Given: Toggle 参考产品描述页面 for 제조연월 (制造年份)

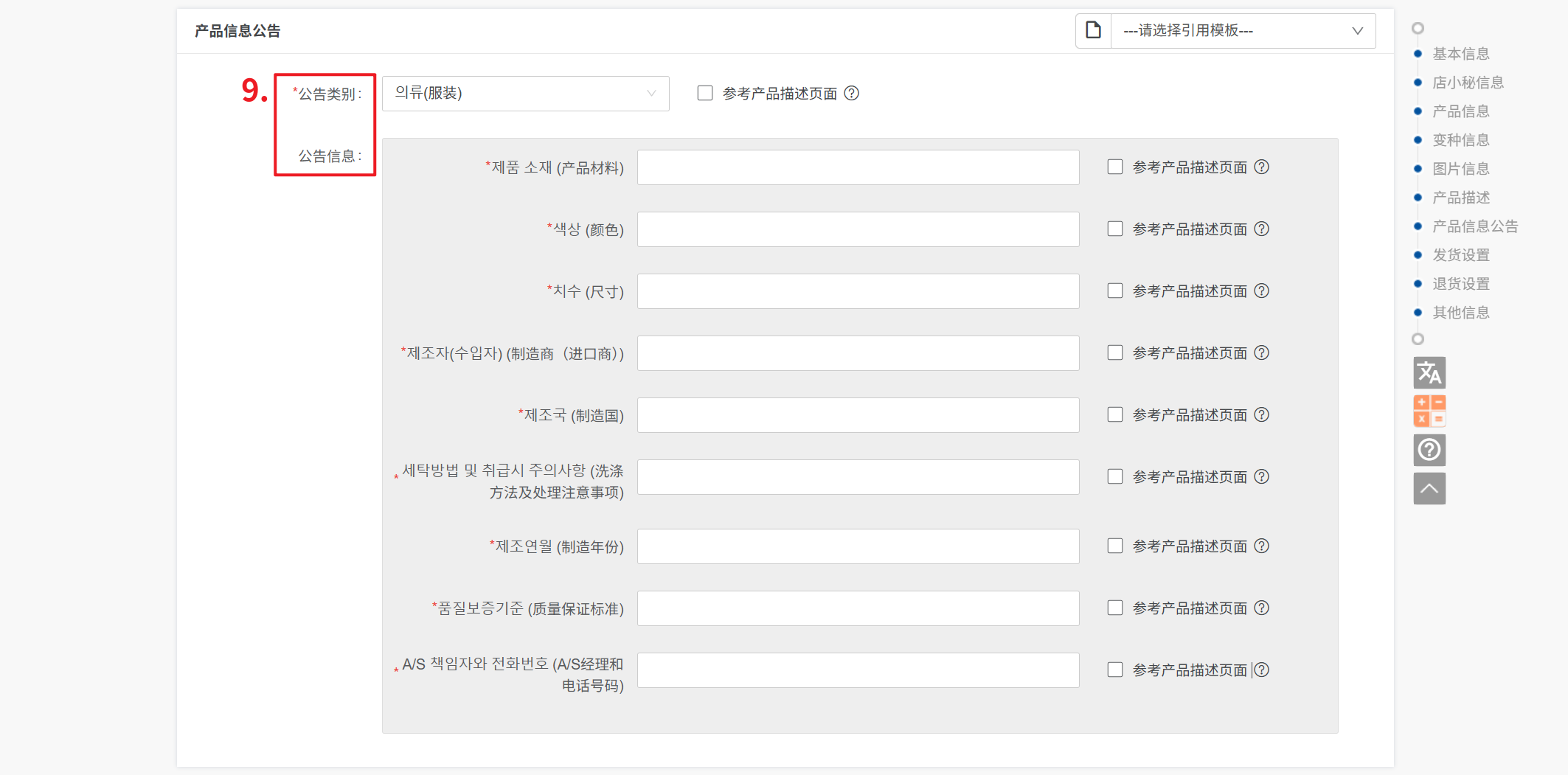Looking at the screenshot, I should (1114, 546).
